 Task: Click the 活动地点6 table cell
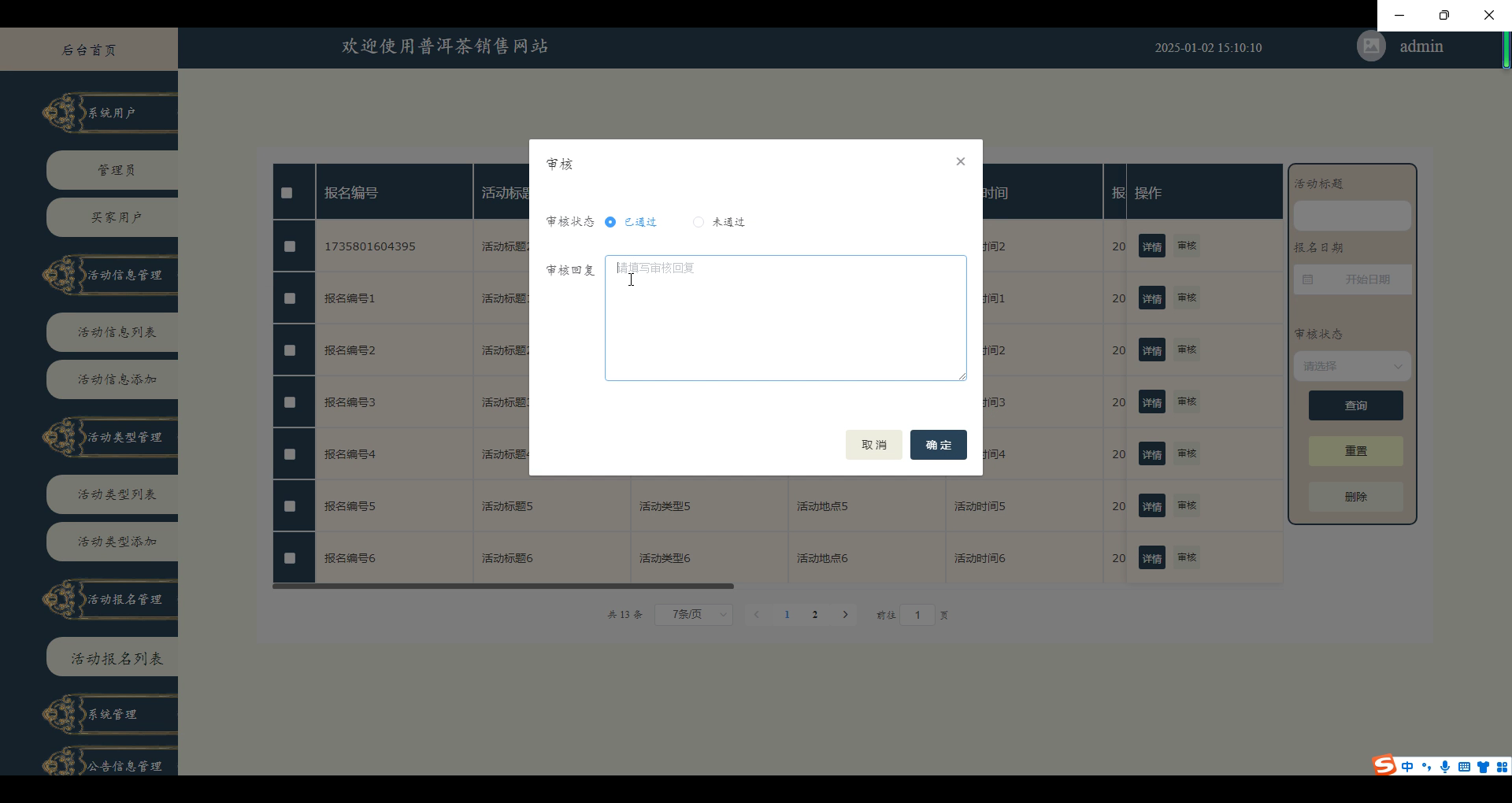(x=866, y=558)
